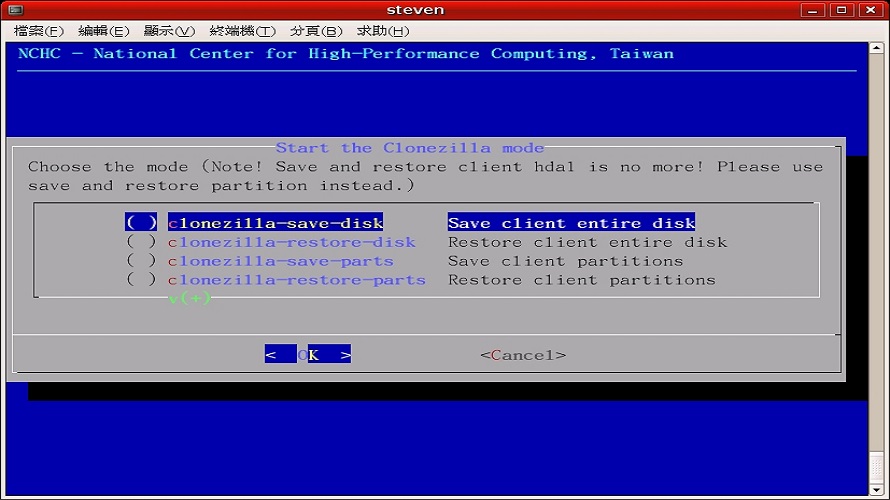Click the clonezilla-restore-disk option label
Viewport: 890px width, 500px height.
click(x=292, y=242)
